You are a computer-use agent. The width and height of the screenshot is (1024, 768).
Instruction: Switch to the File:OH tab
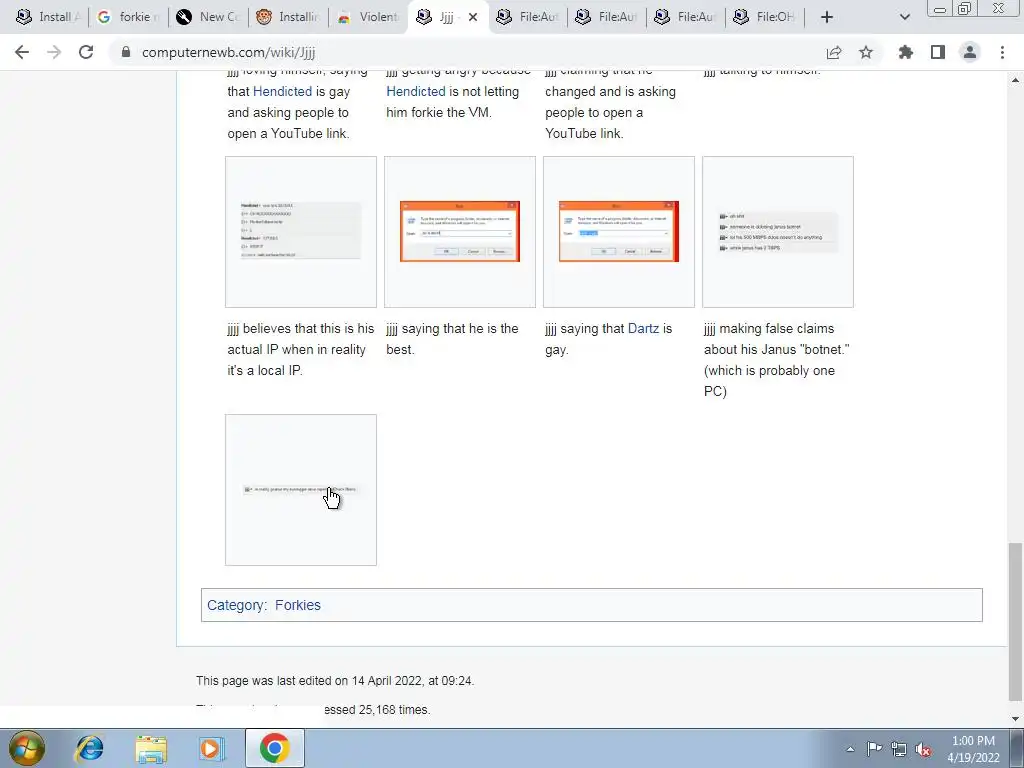[764, 17]
